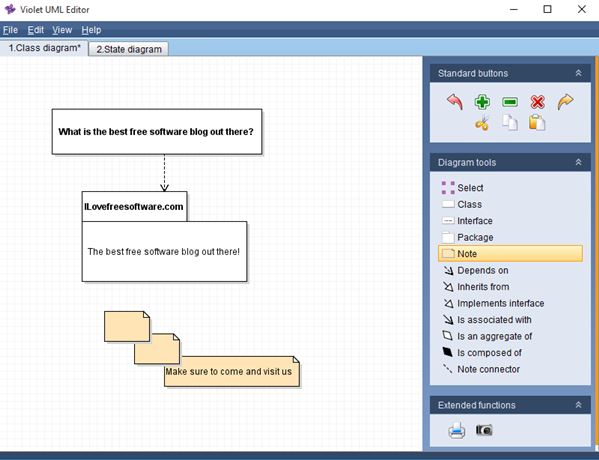Choose the Is associated with tool
The width and height of the screenshot is (599, 460).
click(x=510, y=320)
